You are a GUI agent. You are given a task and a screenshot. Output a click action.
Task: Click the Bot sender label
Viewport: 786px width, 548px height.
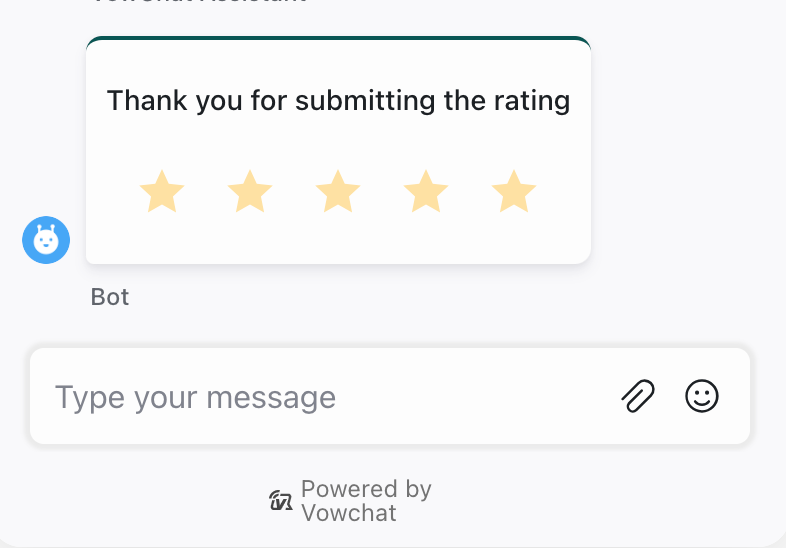click(x=110, y=297)
